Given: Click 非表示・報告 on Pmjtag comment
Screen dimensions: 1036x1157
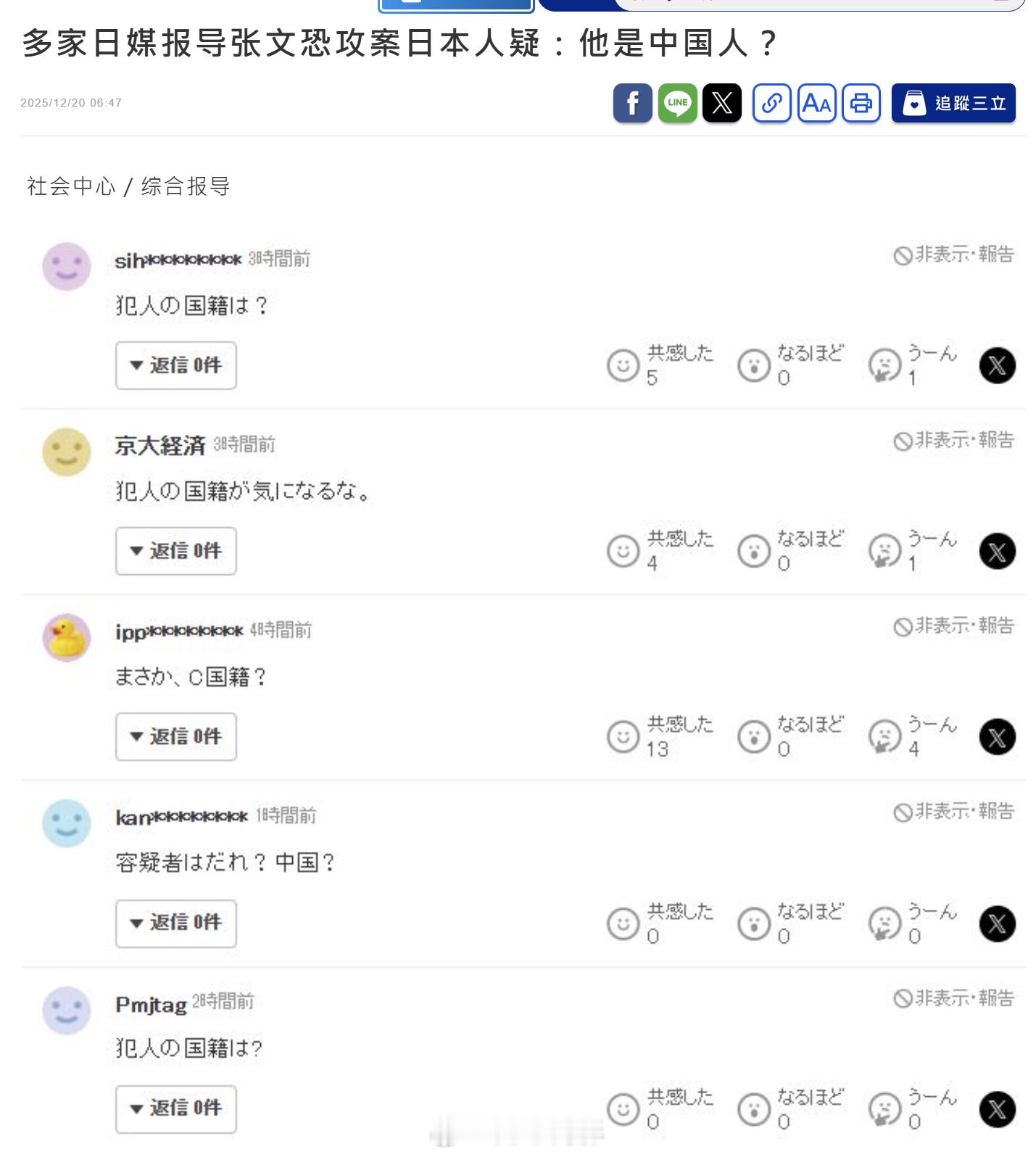Looking at the screenshot, I should click(953, 998).
